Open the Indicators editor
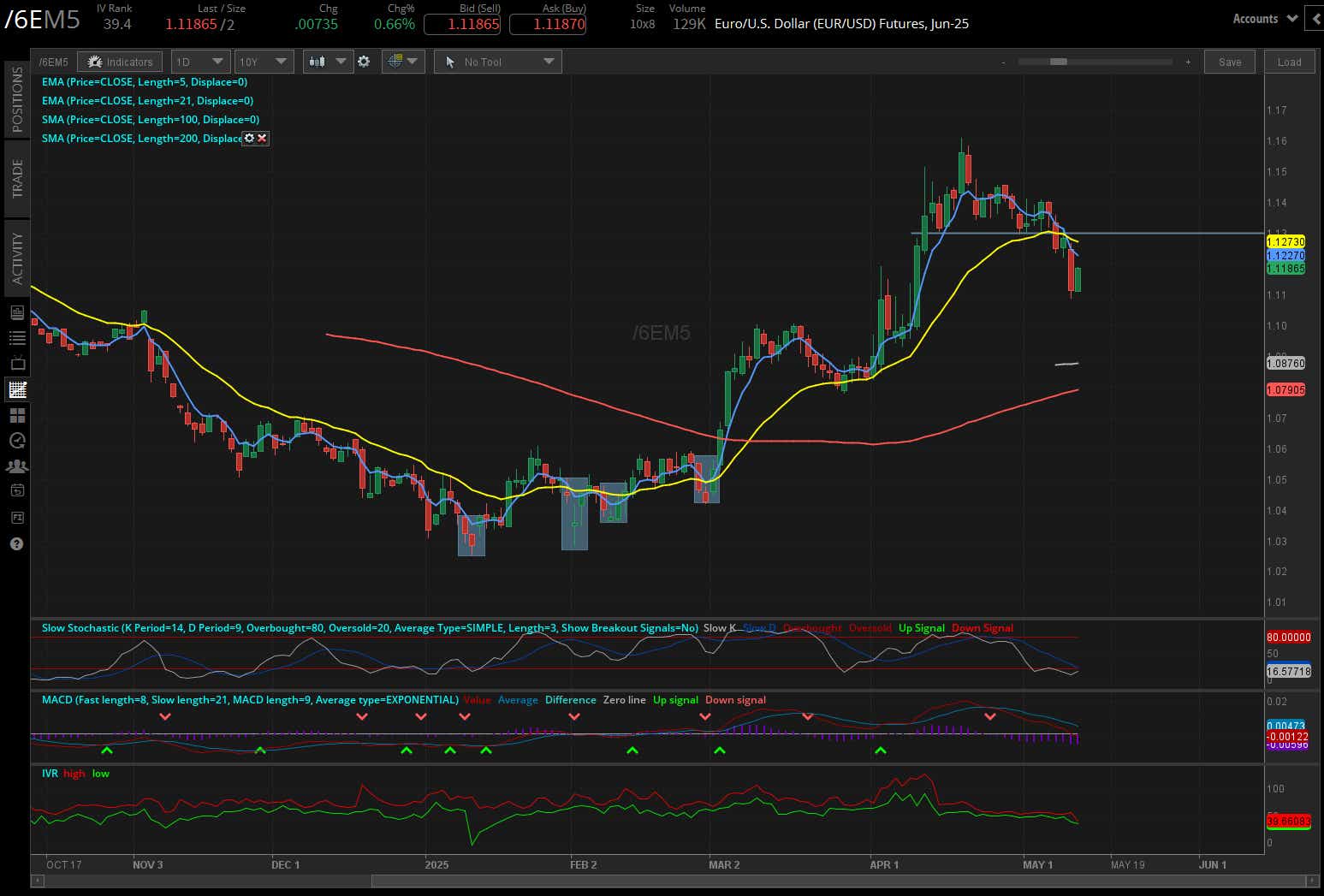The width and height of the screenshot is (1324, 896). pos(120,61)
